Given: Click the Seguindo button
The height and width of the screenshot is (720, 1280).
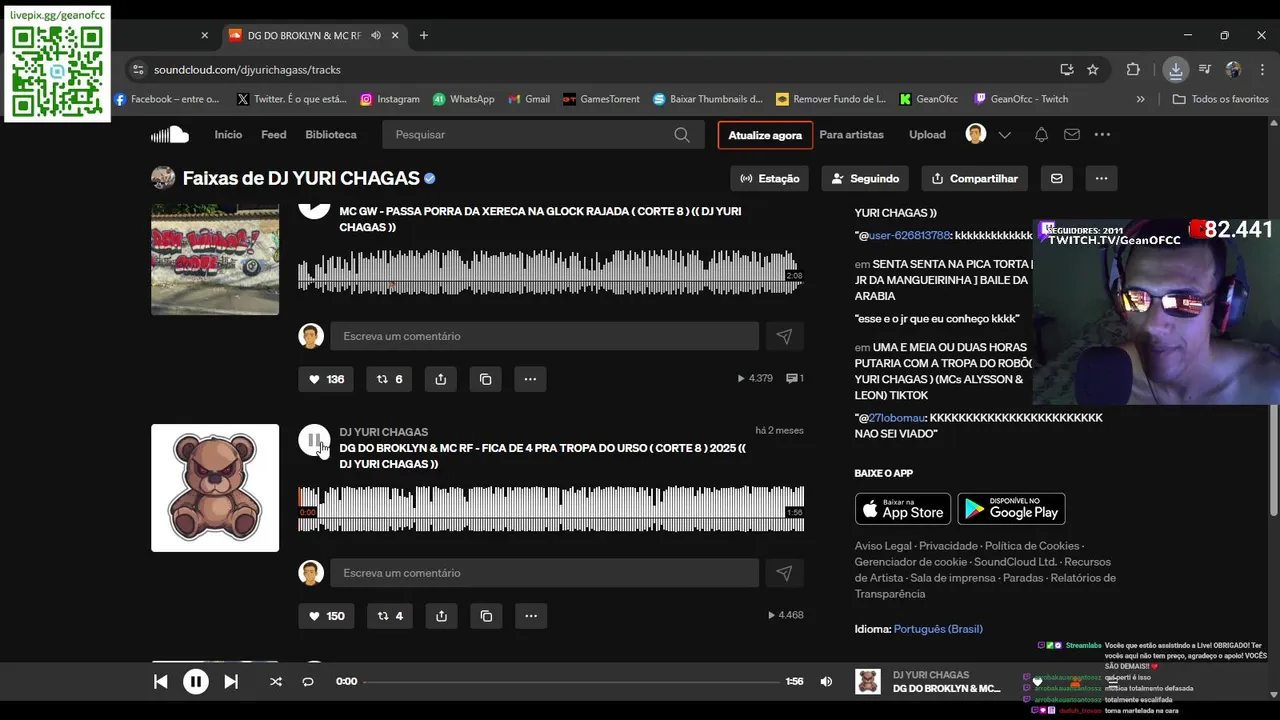Looking at the screenshot, I should (x=865, y=179).
